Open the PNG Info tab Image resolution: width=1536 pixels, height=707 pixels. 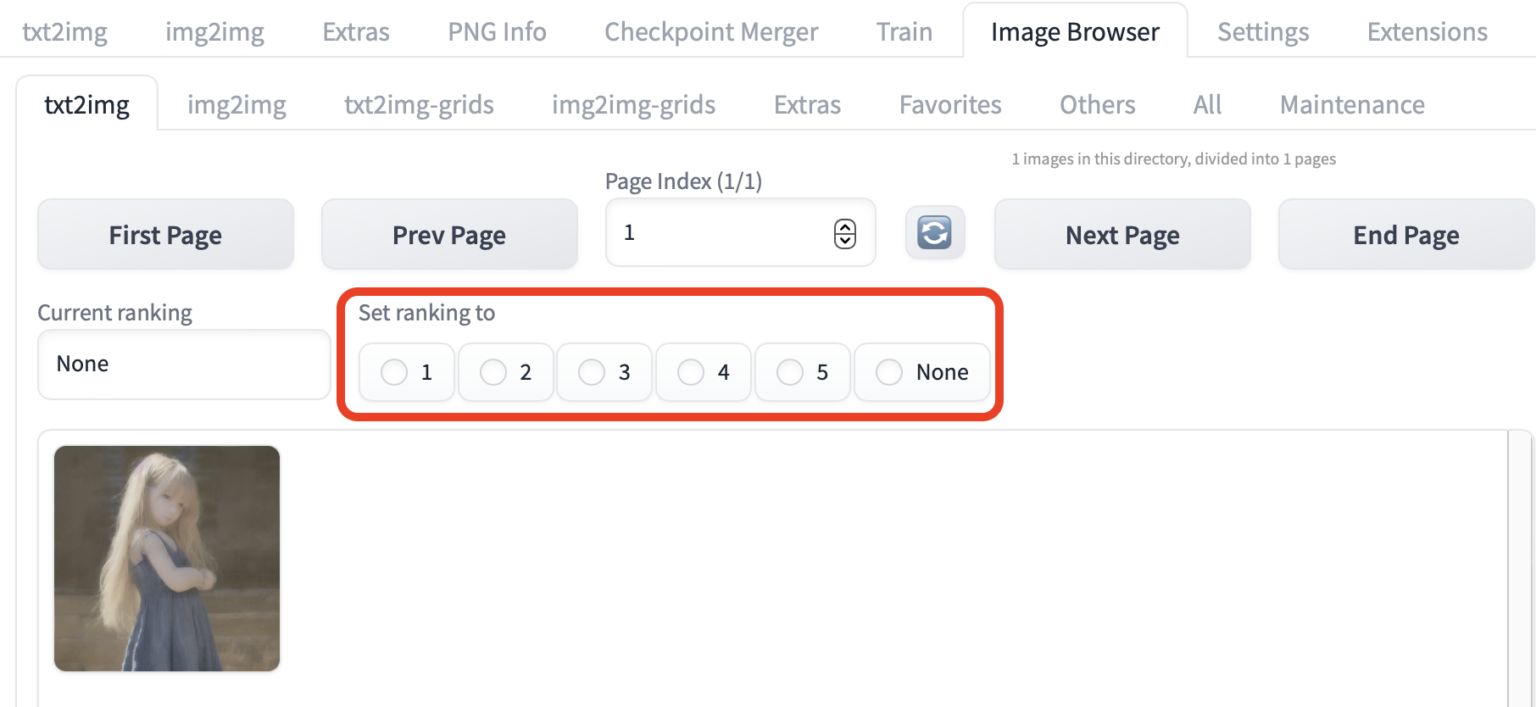(x=496, y=31)
